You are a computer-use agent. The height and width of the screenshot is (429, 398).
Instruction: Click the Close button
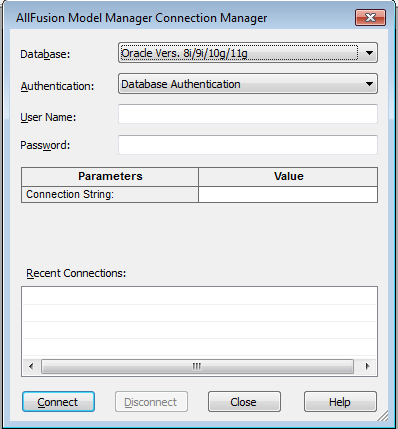[x=244, y=402]
